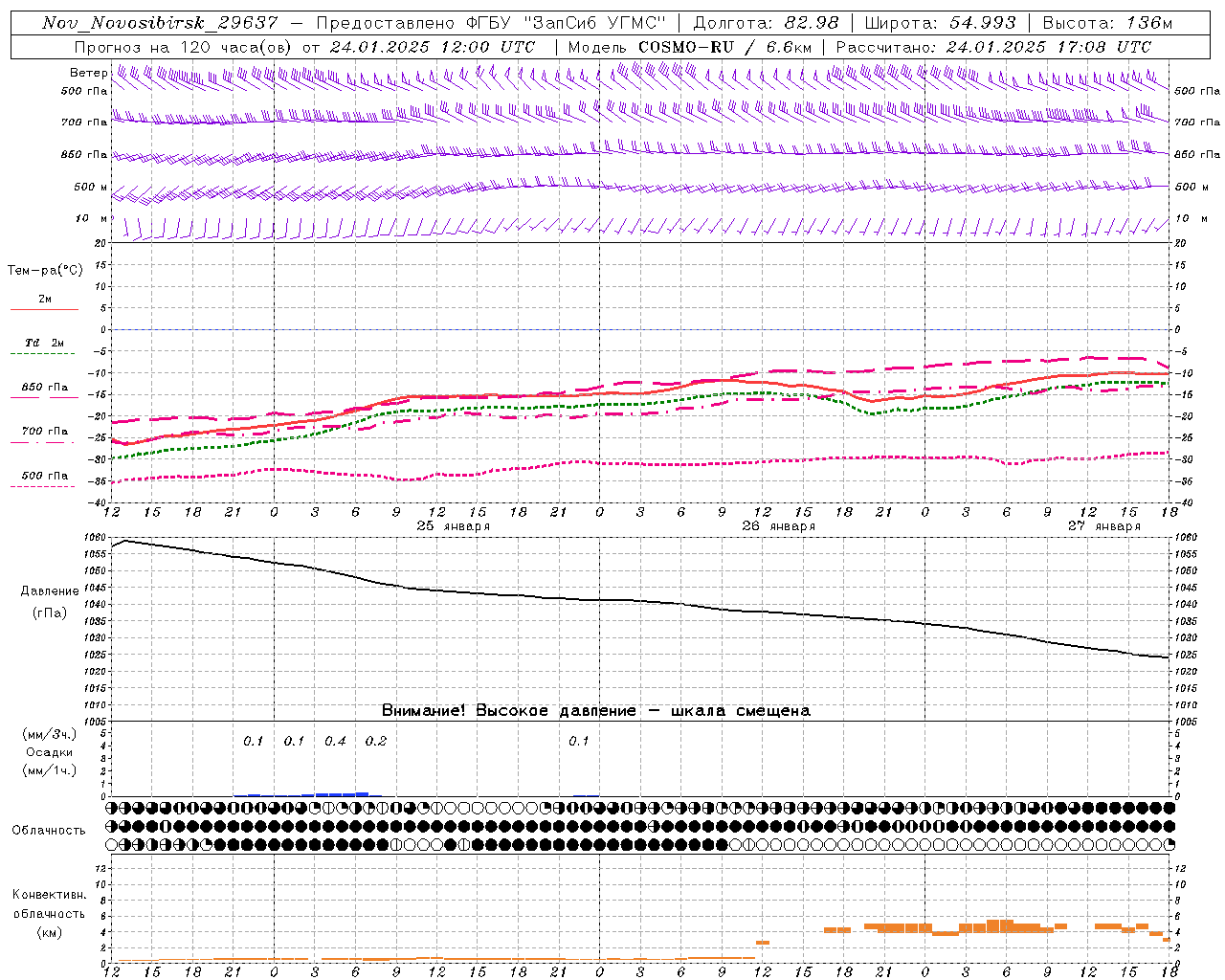Click the Ветер wind panel label

coord(88,73)
